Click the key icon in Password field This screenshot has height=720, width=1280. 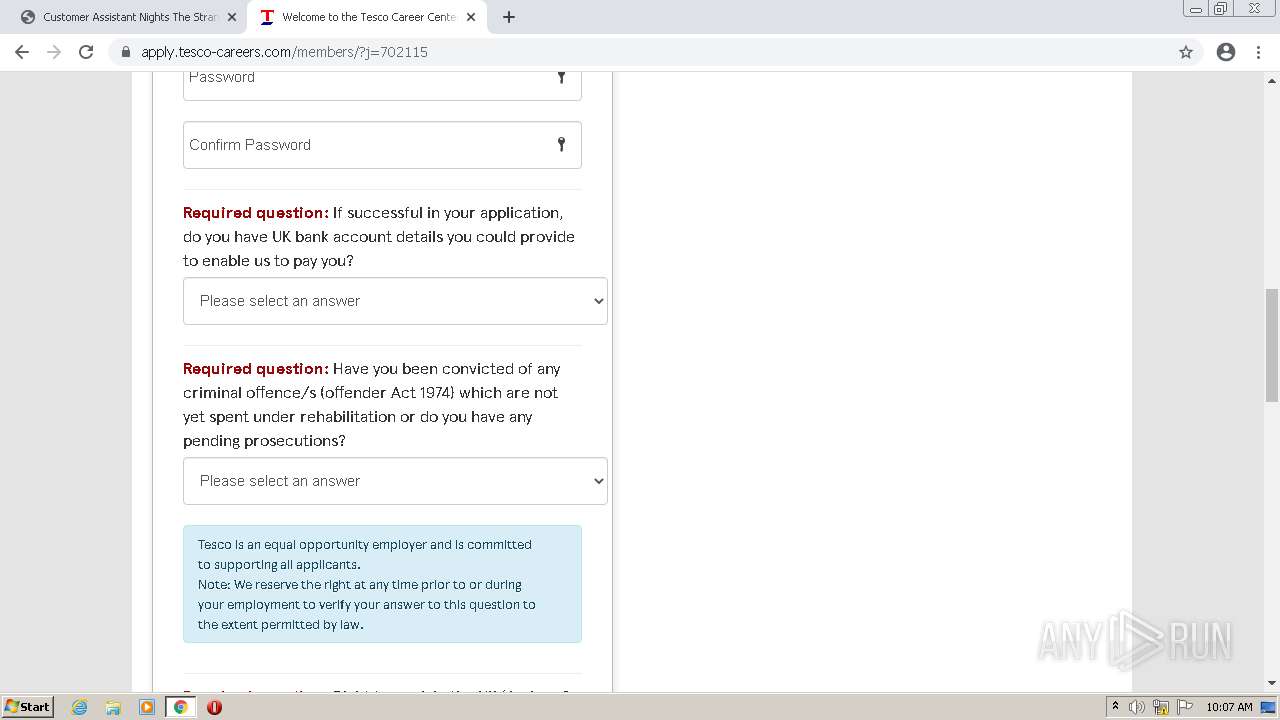(561, 77)
